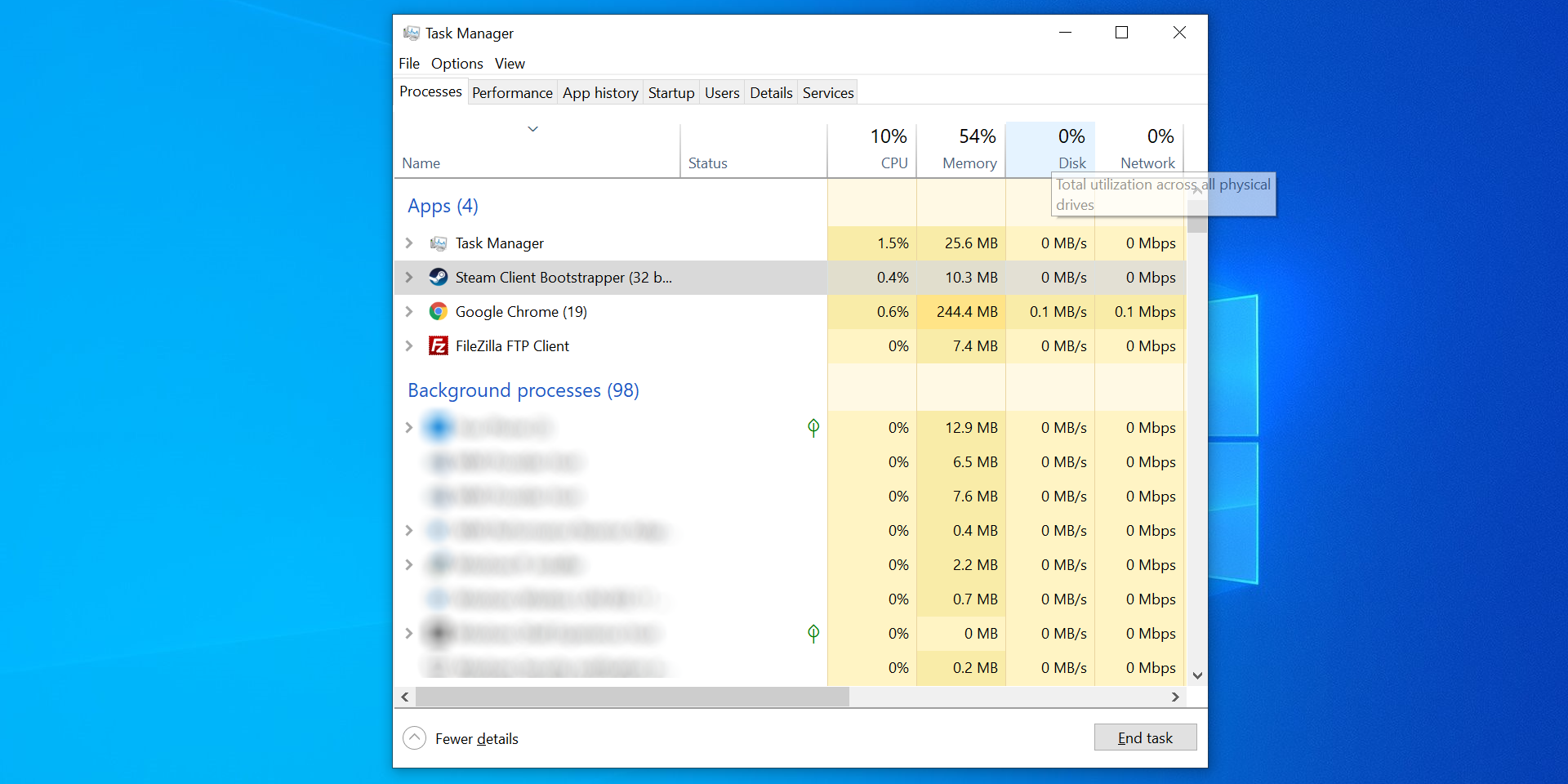Click the Task Manager process icon under Apps
This screenshot has width=1568, height=784.
[439, 243]
